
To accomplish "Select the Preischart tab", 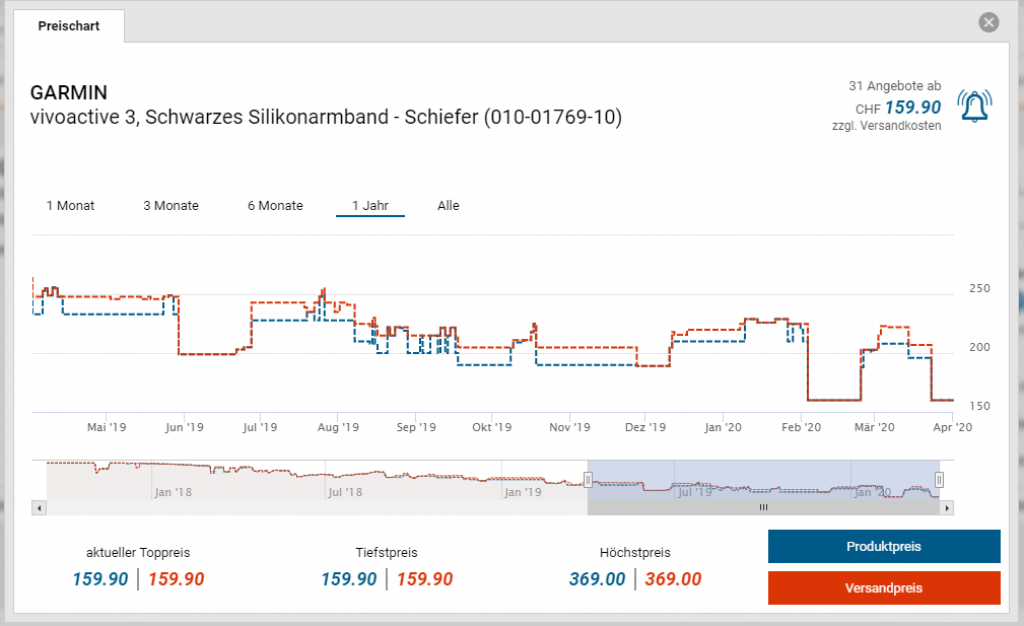I will (69, 27).
